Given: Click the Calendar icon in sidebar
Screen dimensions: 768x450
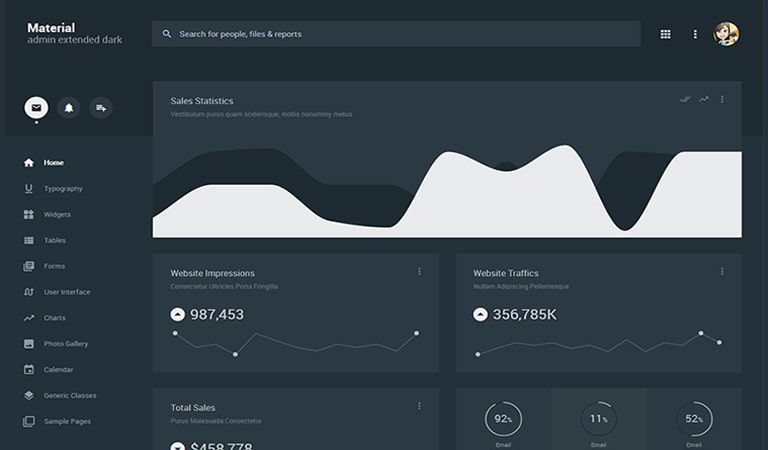Looking at the screenshot, I should click(x=29, y=370).
